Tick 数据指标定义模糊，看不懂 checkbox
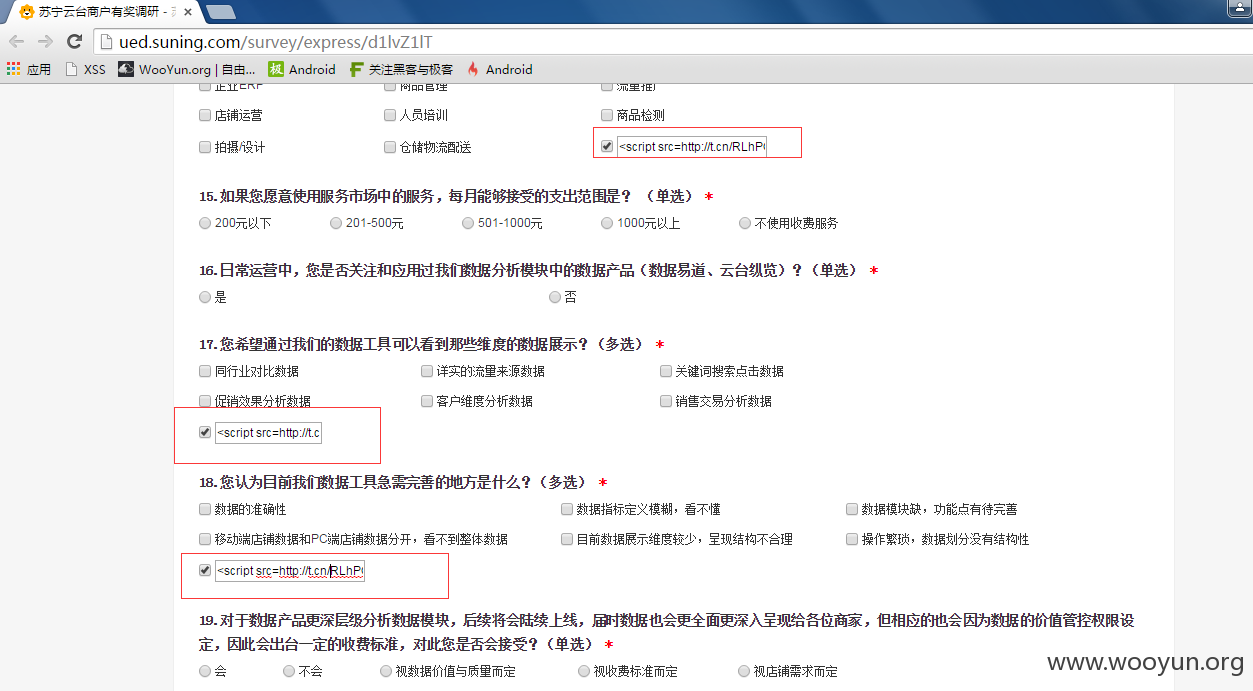Image resolution: width=1253 pixels, height=691 pixels. pos(567,509)
